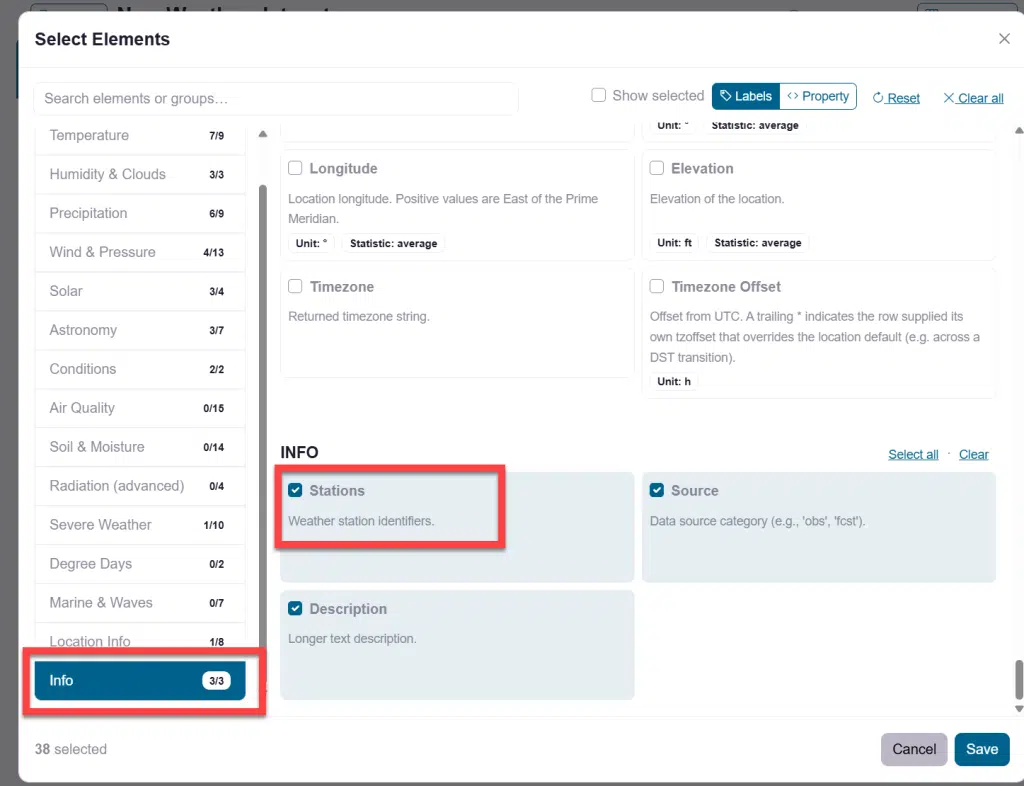Click Select all in the INFO section

pos(913,454)
